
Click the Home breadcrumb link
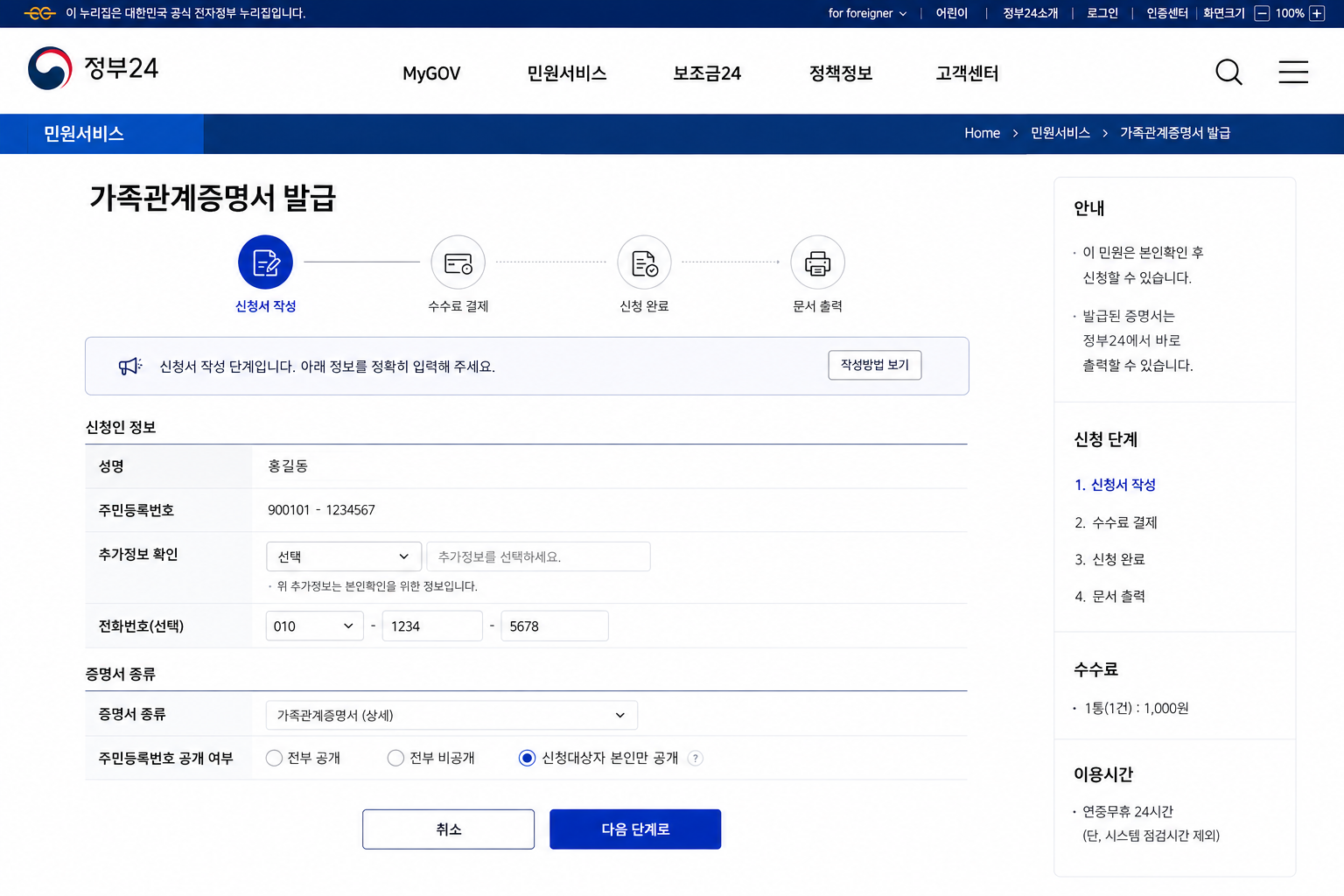[982, 133]
